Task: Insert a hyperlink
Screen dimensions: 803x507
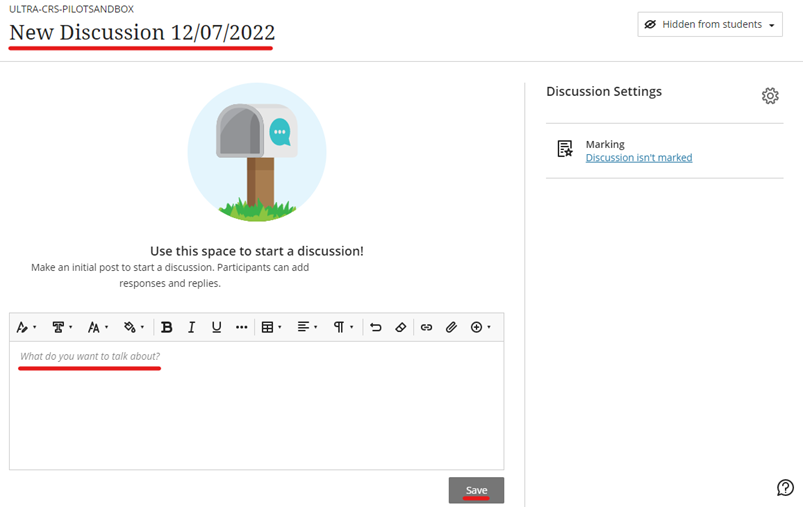Action: 426,327
